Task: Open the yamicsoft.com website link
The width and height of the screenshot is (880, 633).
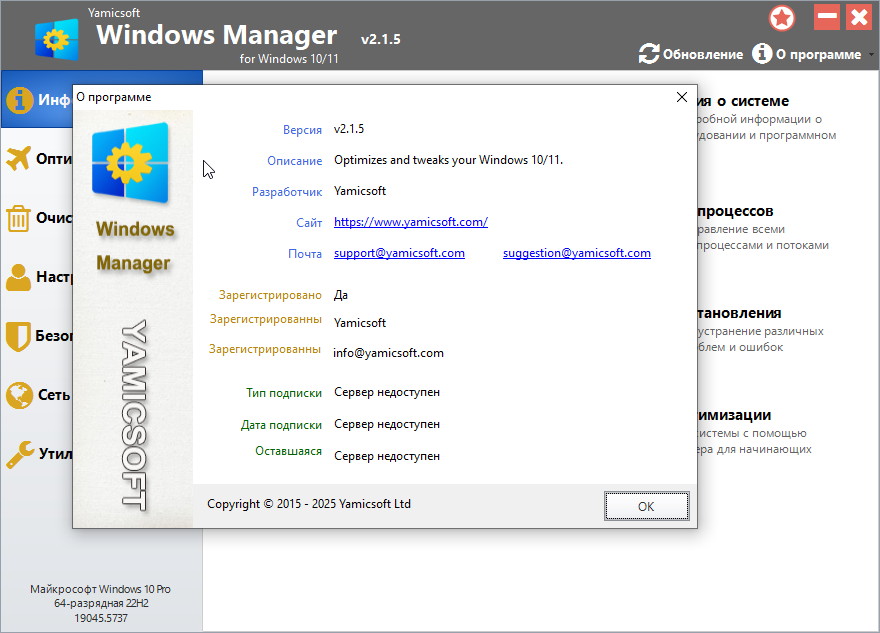Action: click(x=411, y=222)
